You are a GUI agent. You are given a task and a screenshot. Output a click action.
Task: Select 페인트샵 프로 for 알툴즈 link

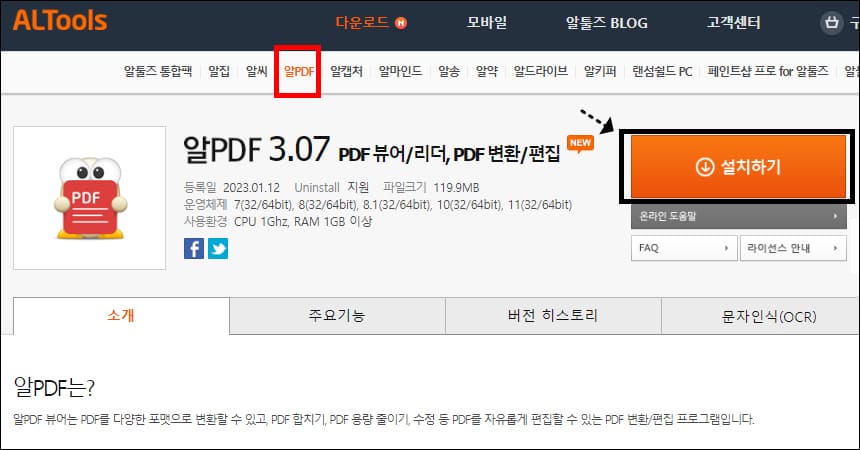[768, 71]
